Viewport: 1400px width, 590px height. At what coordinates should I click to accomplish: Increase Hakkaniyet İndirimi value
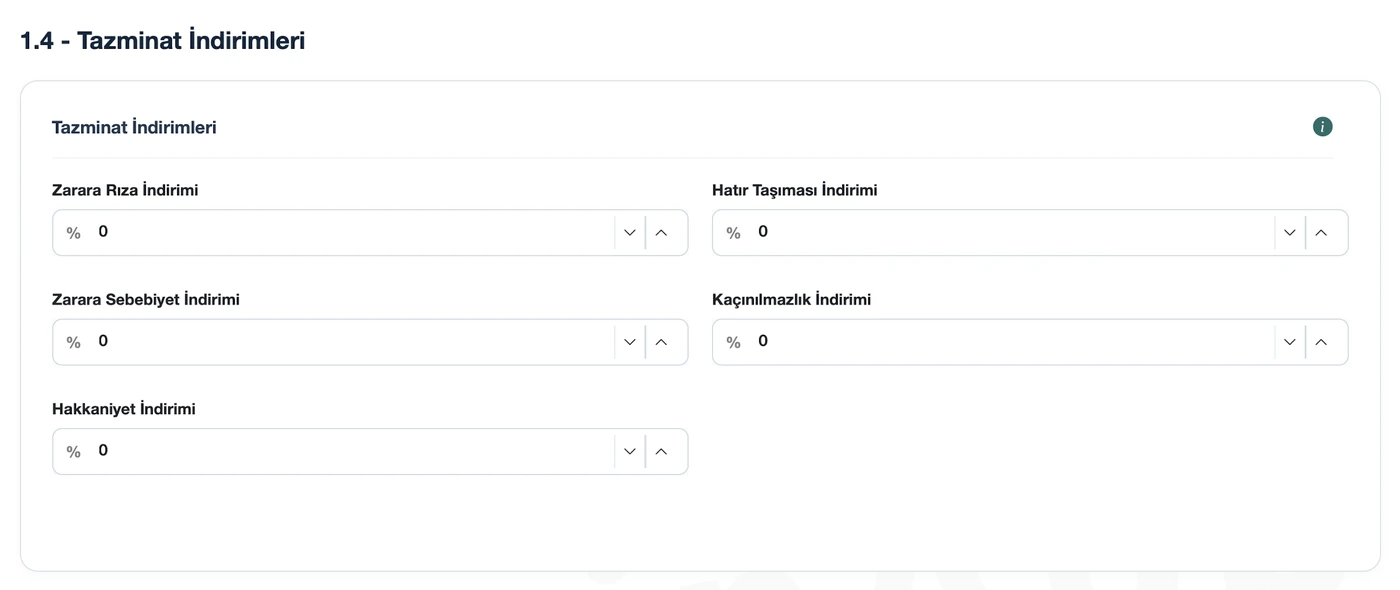[661, 451]
